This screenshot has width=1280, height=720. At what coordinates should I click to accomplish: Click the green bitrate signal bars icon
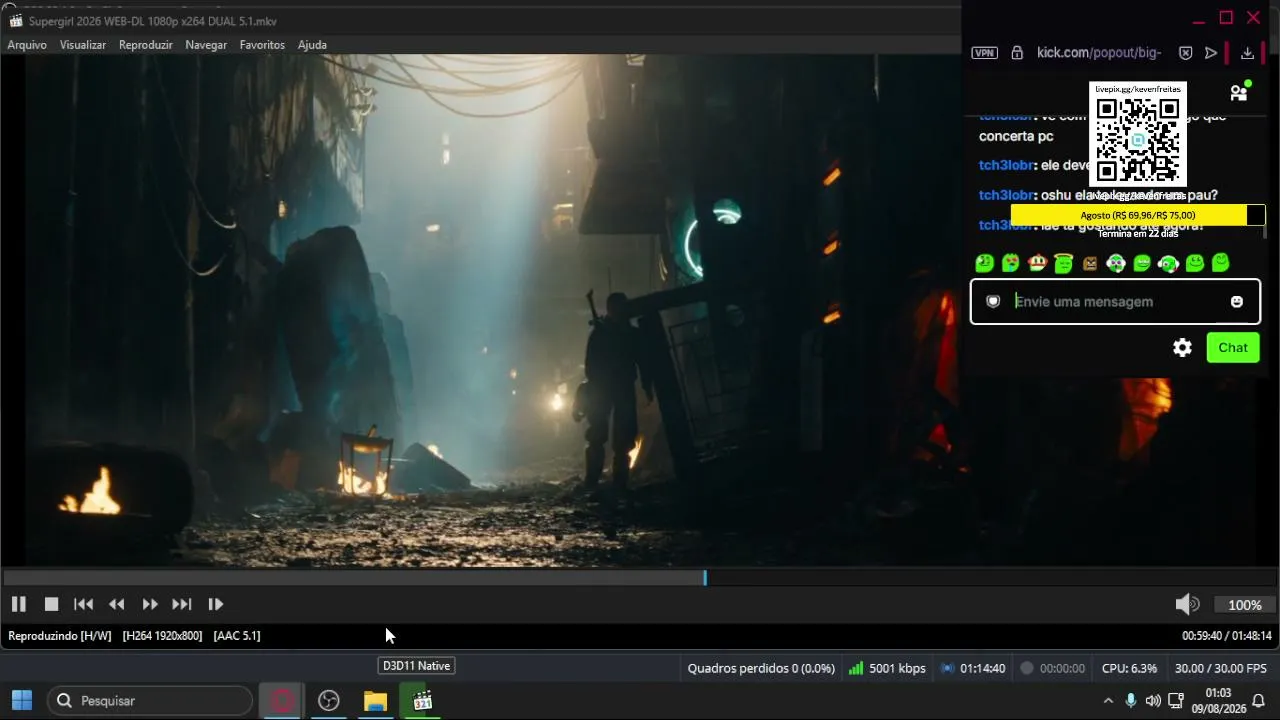856,668
